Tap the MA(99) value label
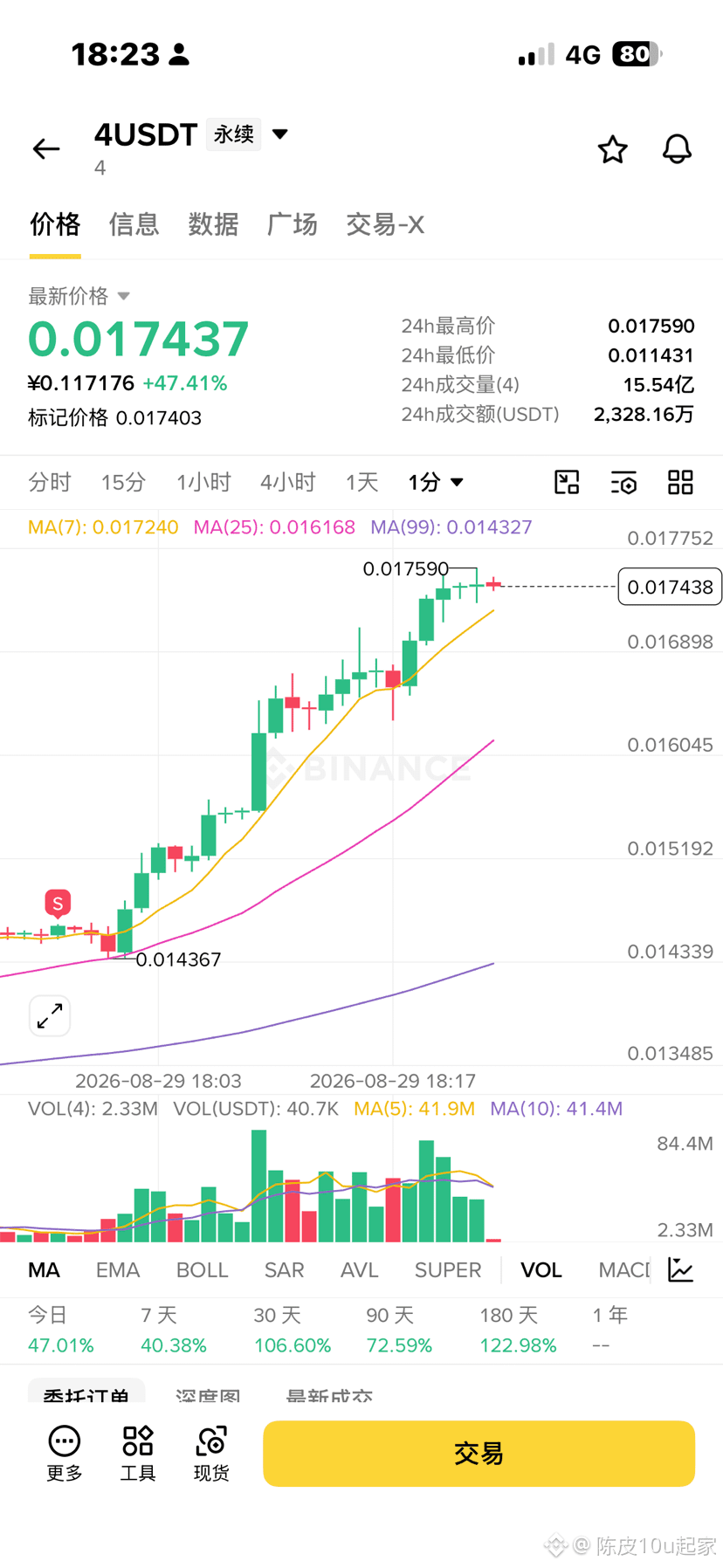723x1568 pixels. [451, 527]
